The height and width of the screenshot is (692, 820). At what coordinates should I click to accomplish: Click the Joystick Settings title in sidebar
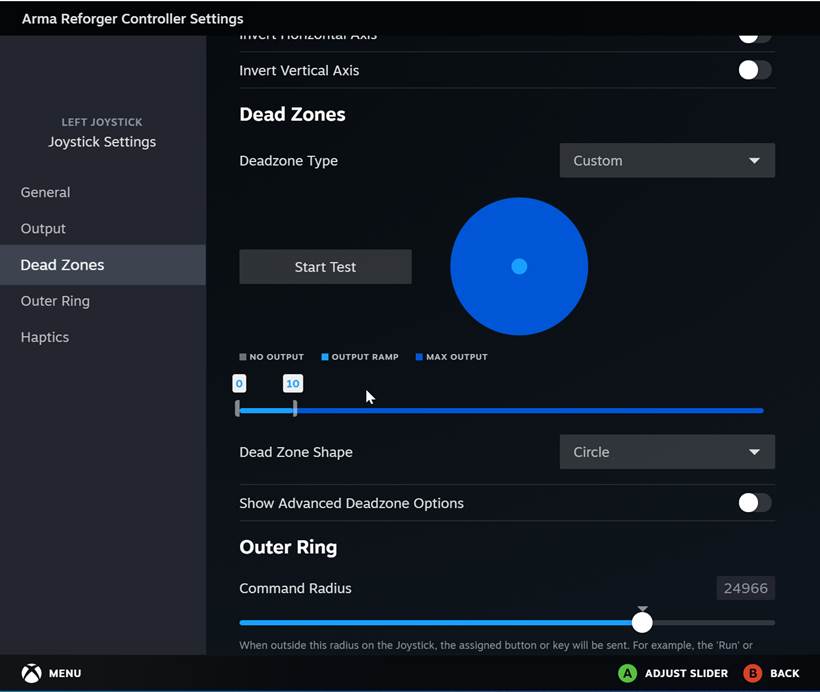102,142
